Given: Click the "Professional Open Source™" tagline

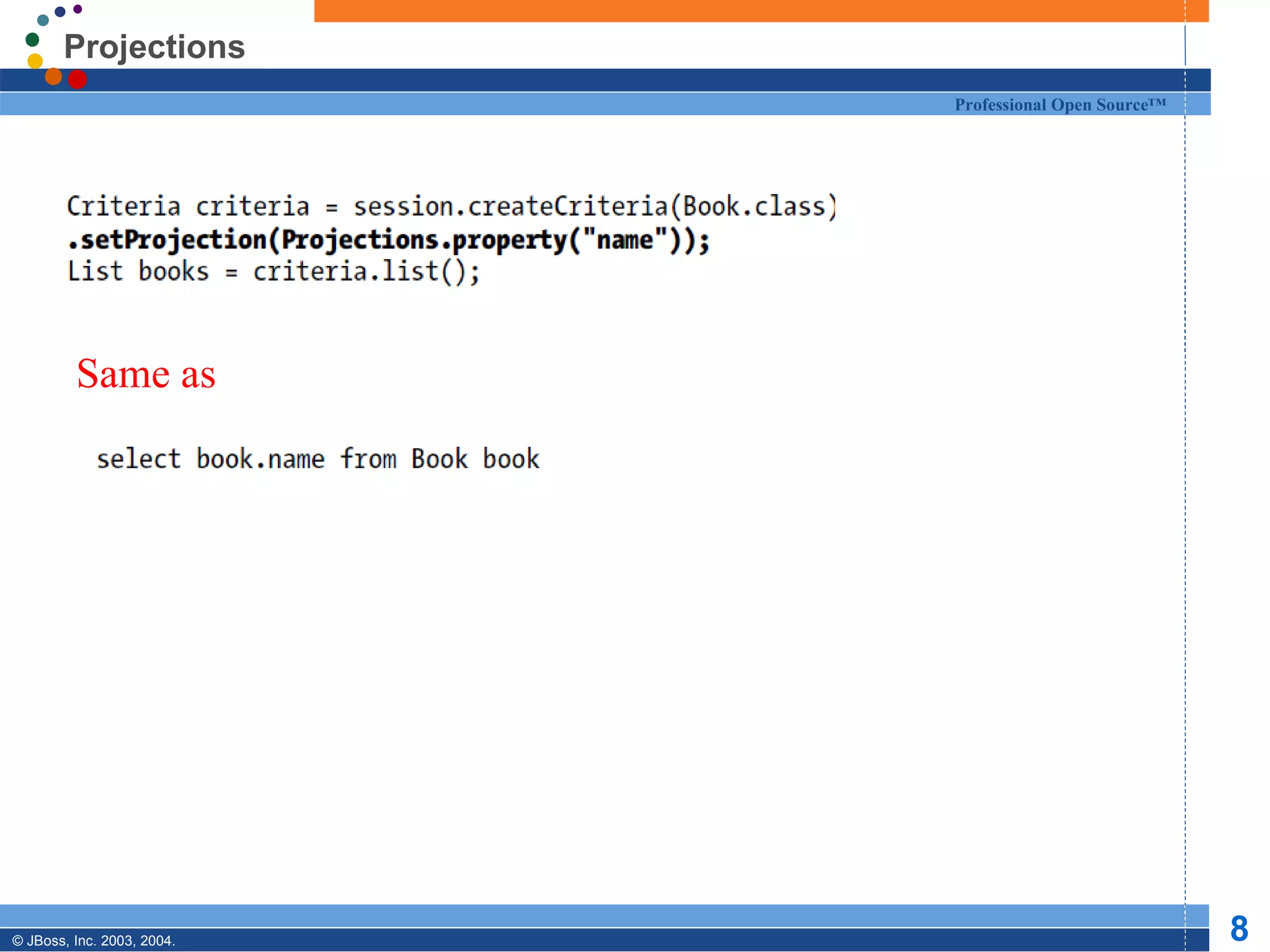Looking at the screenshot, I should pos(1060,105).
